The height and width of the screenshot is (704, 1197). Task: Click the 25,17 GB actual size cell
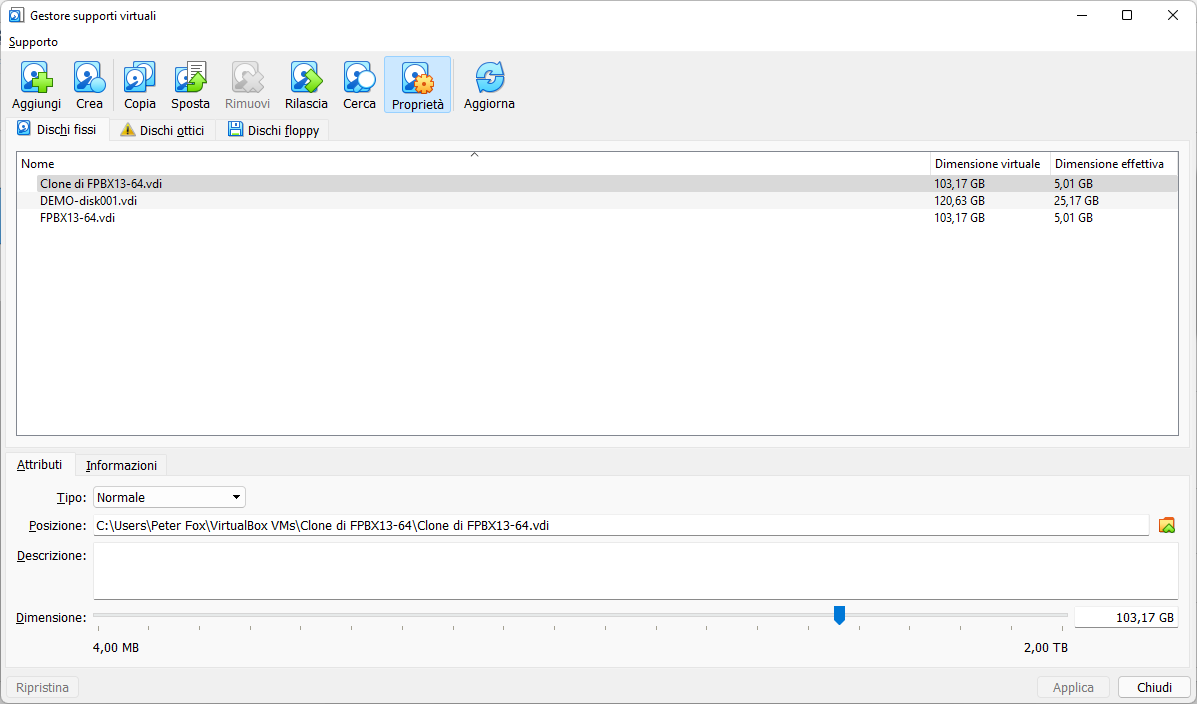(x=1076, y=201)
